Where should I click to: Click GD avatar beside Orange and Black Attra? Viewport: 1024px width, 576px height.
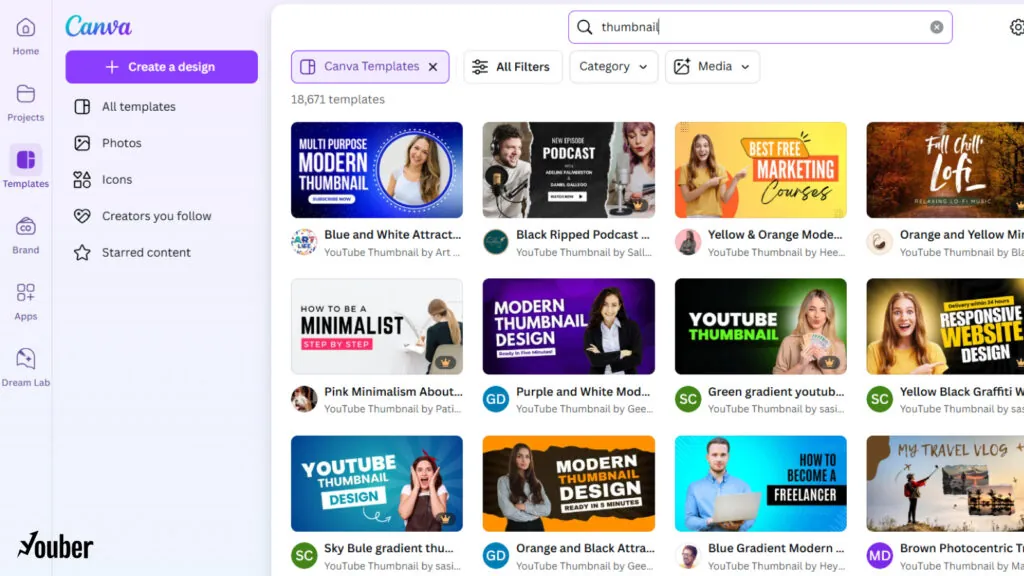click(x=496, y=556)
